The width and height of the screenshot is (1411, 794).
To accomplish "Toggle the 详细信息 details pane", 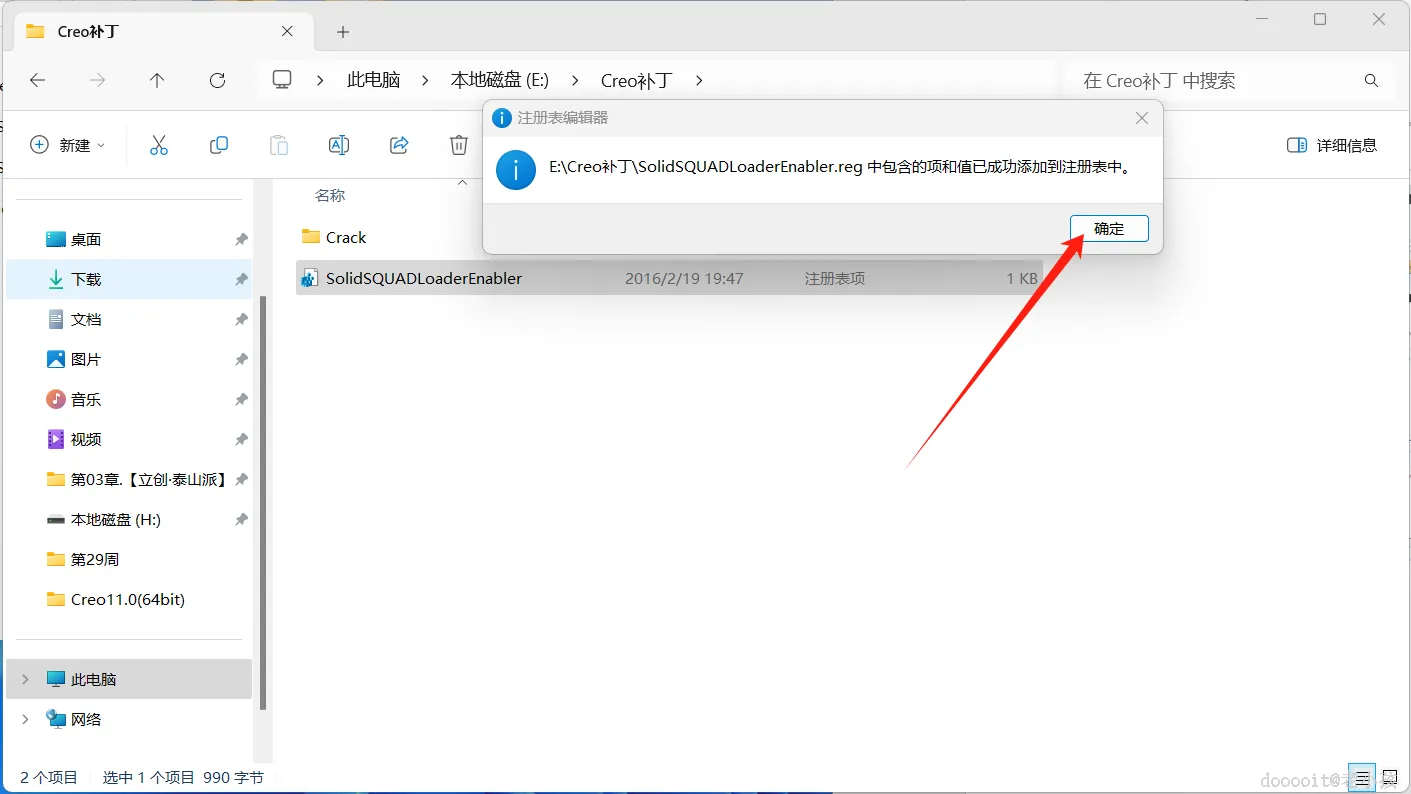I will (1331, 145).
